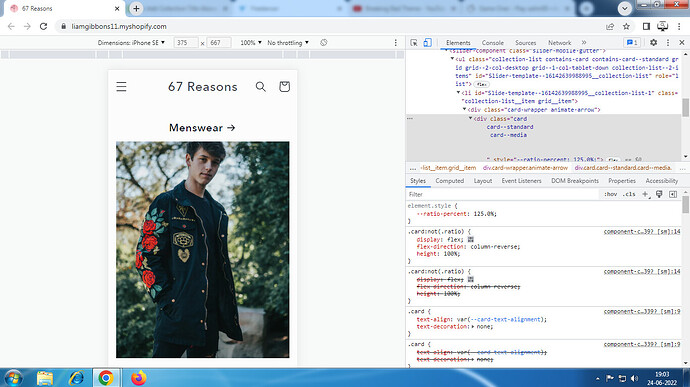Reload the current page

point(43,26)
